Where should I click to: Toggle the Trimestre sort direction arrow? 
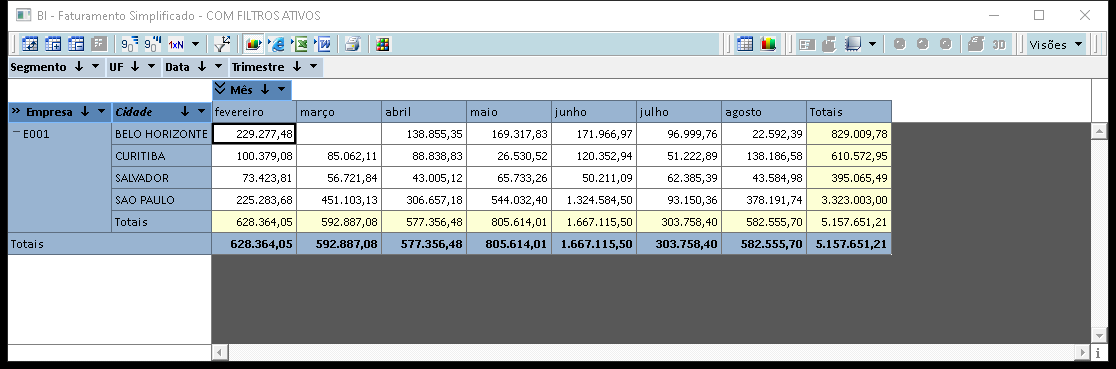295,67
